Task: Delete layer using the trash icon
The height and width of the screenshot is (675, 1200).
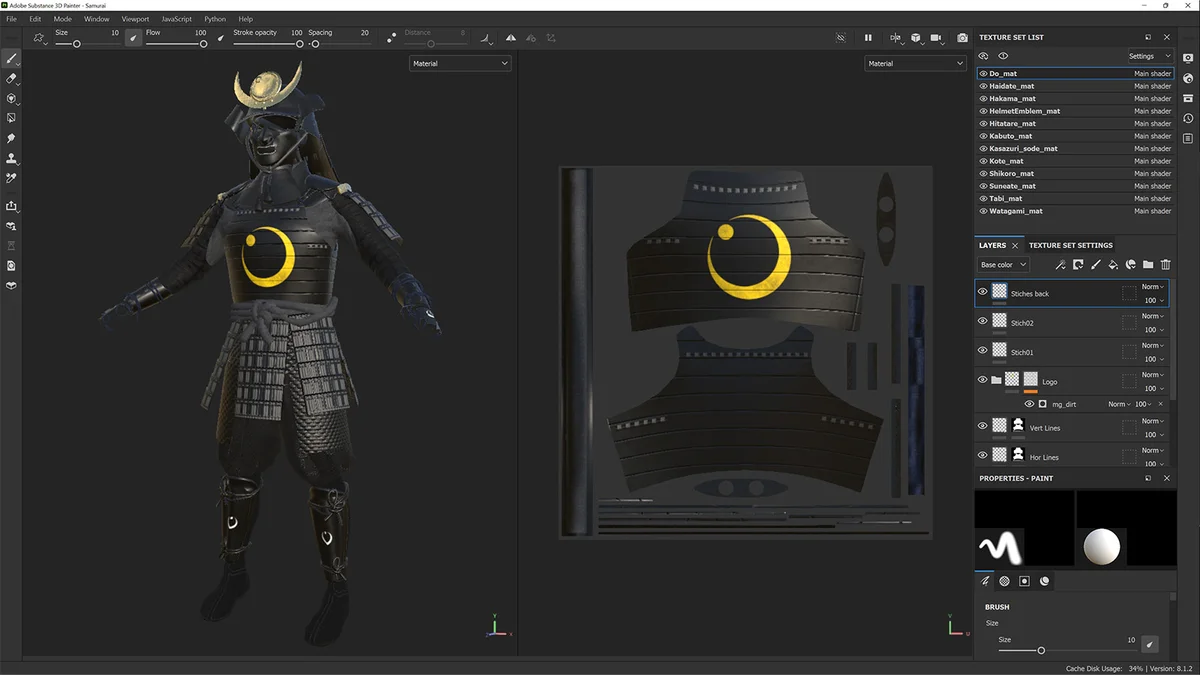Action: coord(1165,265)
